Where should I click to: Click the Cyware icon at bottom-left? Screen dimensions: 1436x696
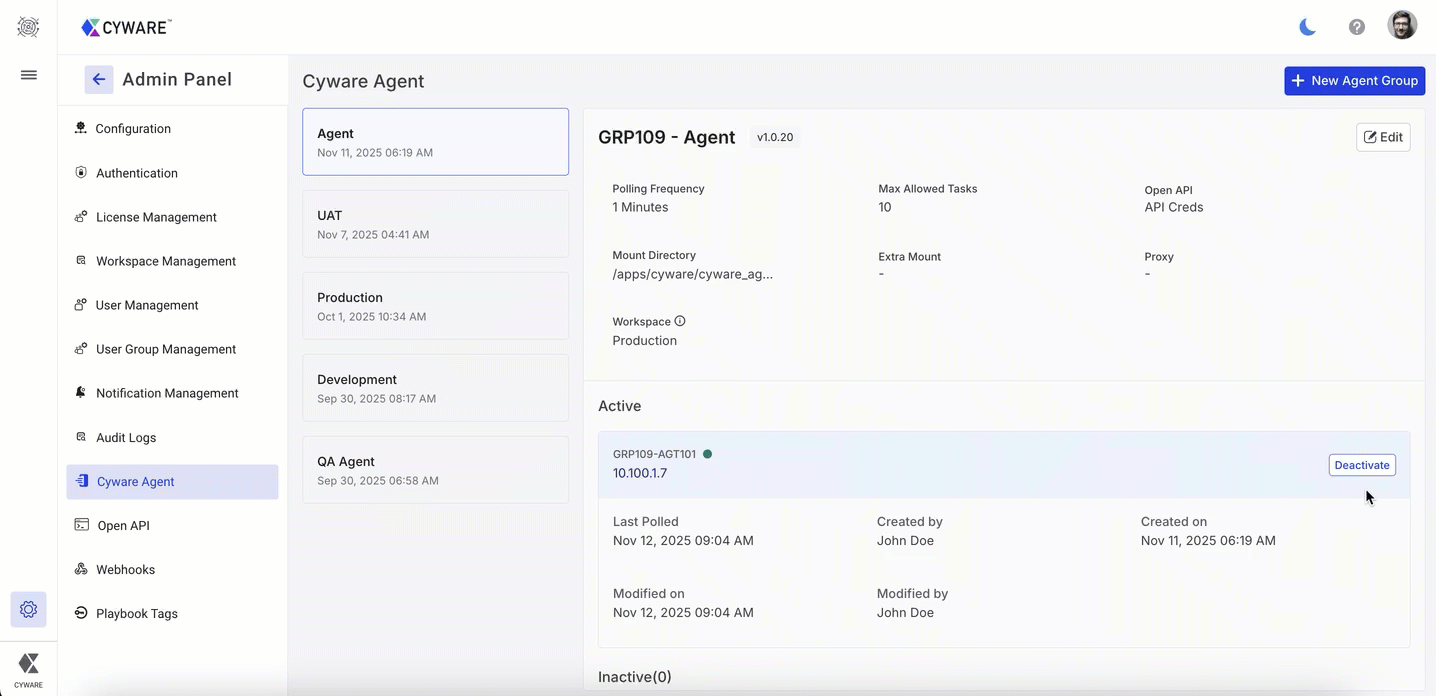click(x=28, y=668)
